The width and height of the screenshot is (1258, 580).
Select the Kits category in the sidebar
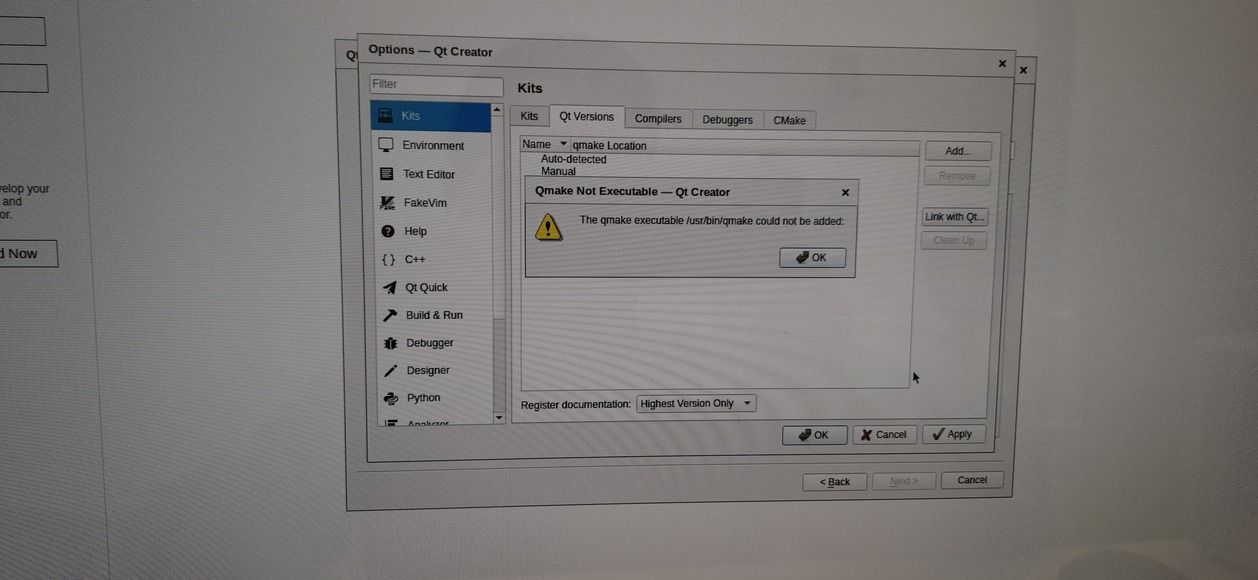pyautogui.click(x=431, y=116)
